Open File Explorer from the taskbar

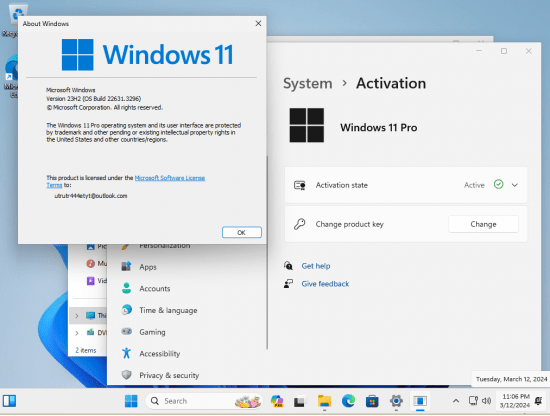click(324, 401)
